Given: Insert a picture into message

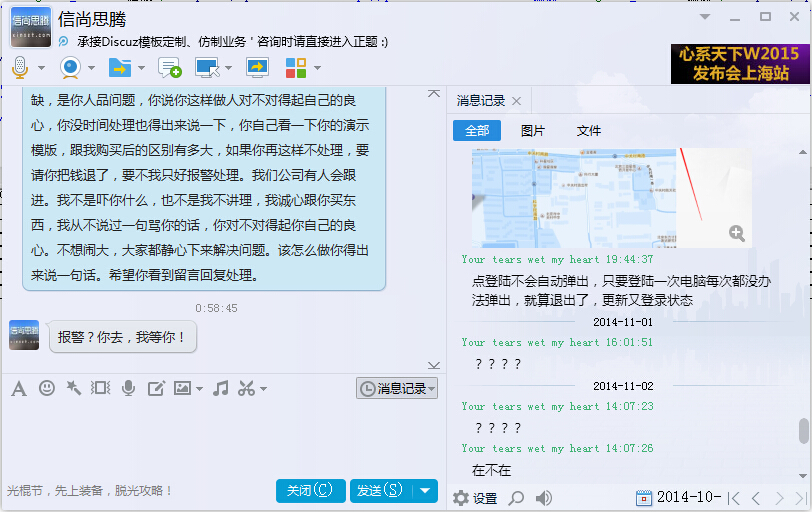Looking at the screenshot, I should coord(182,388).
